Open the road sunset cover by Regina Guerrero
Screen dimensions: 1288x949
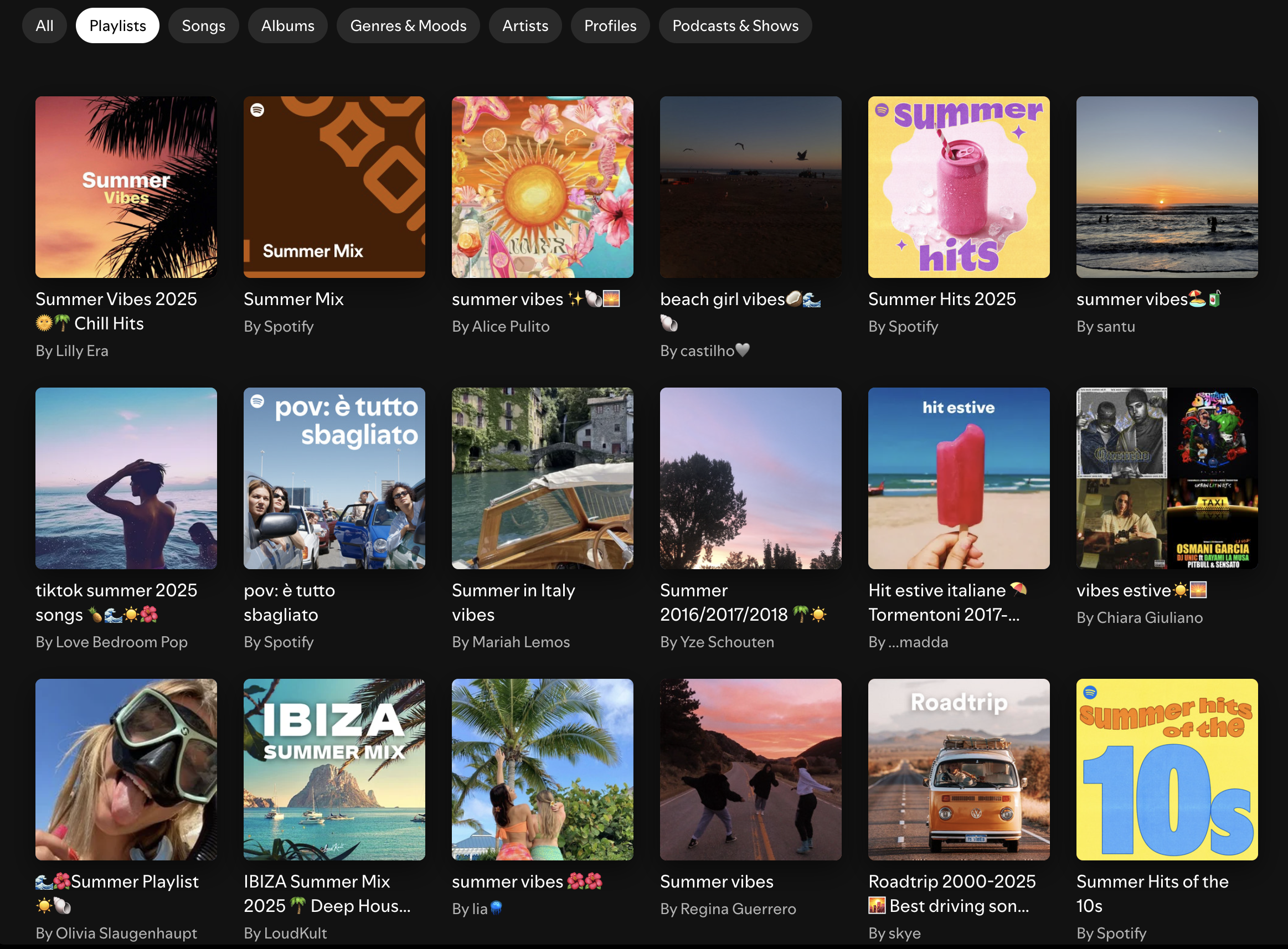[x=751, y=769]
